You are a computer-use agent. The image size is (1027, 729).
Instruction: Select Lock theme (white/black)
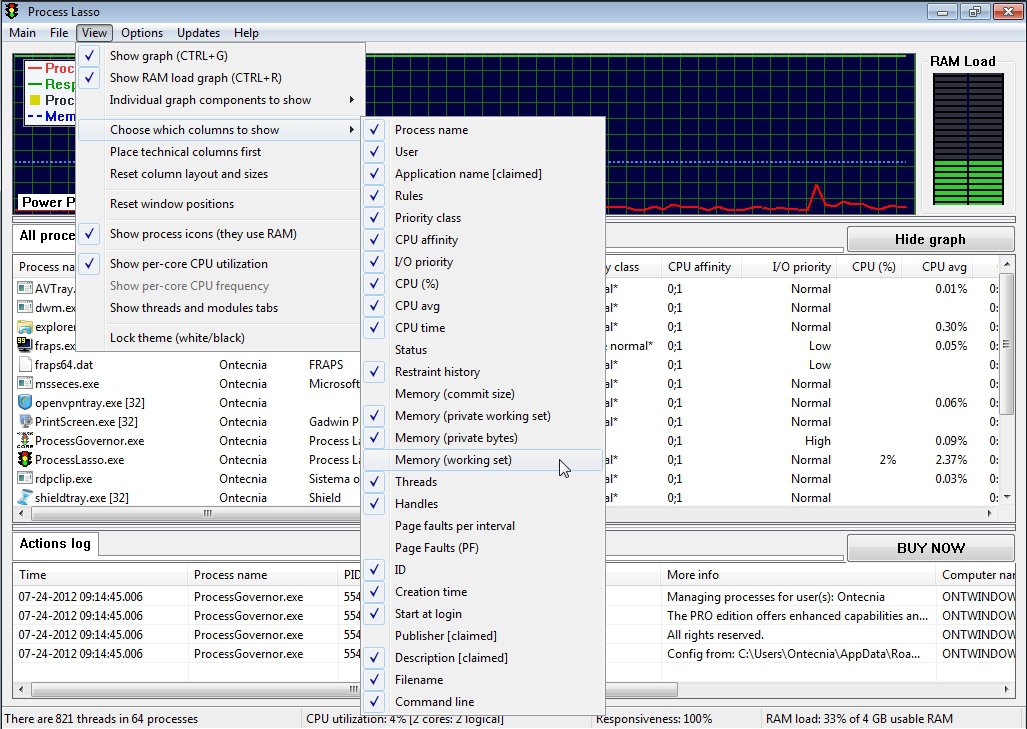coord(220,338)
